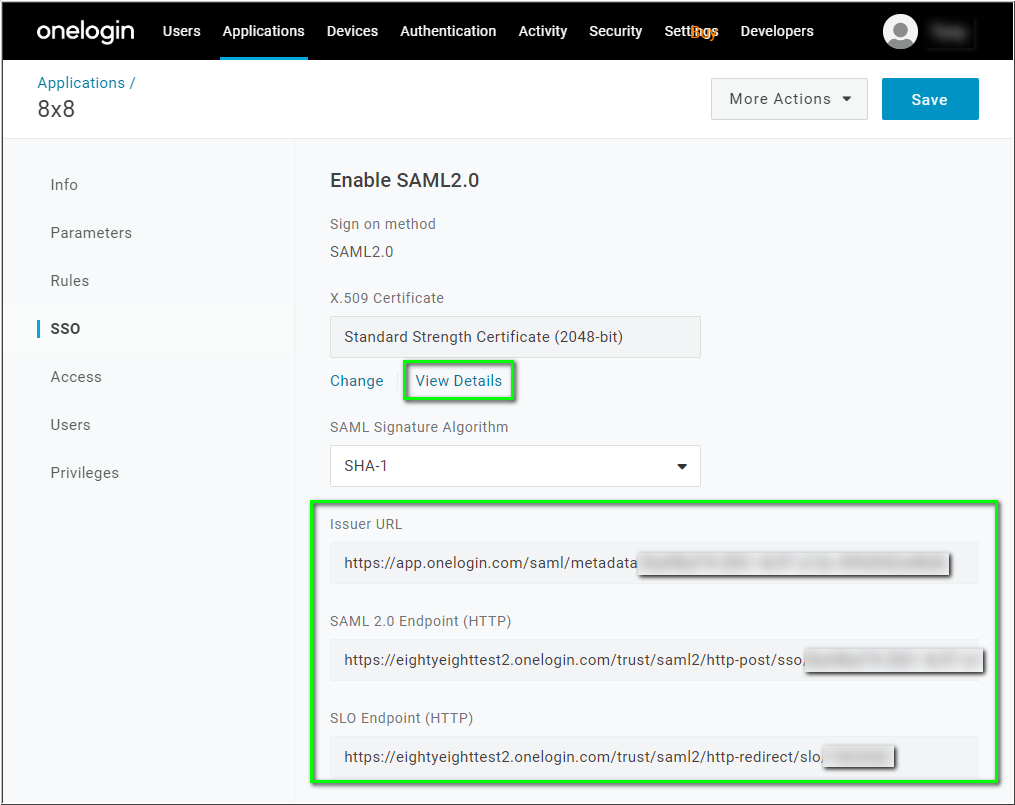Viewport: 1015px width, 805px height.
Task: Open the Authentication menu
Action: (448, 31)
